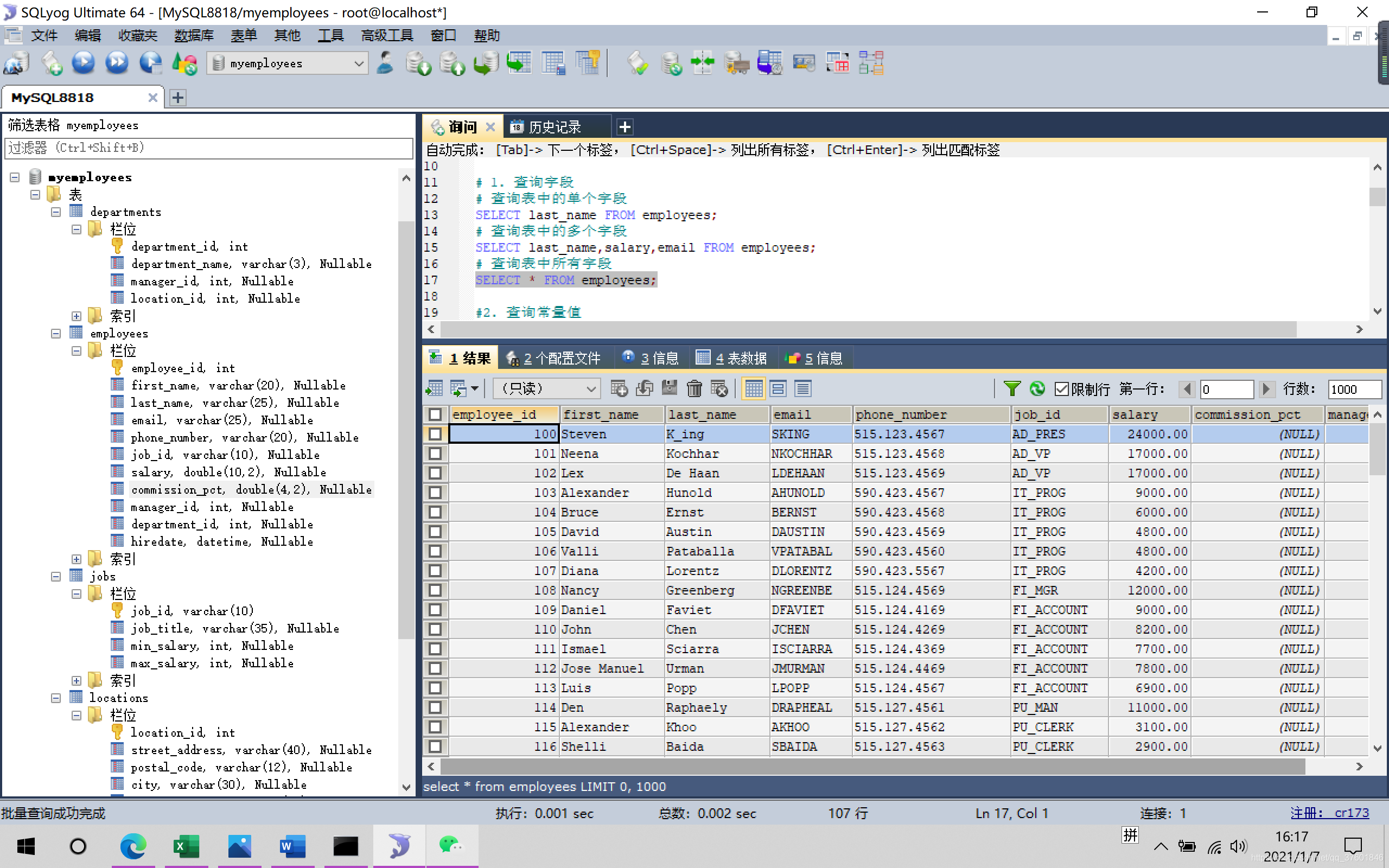Click the green filter funnel icon
Screen dimensions: 1389x868
[x=1012, y=388]
